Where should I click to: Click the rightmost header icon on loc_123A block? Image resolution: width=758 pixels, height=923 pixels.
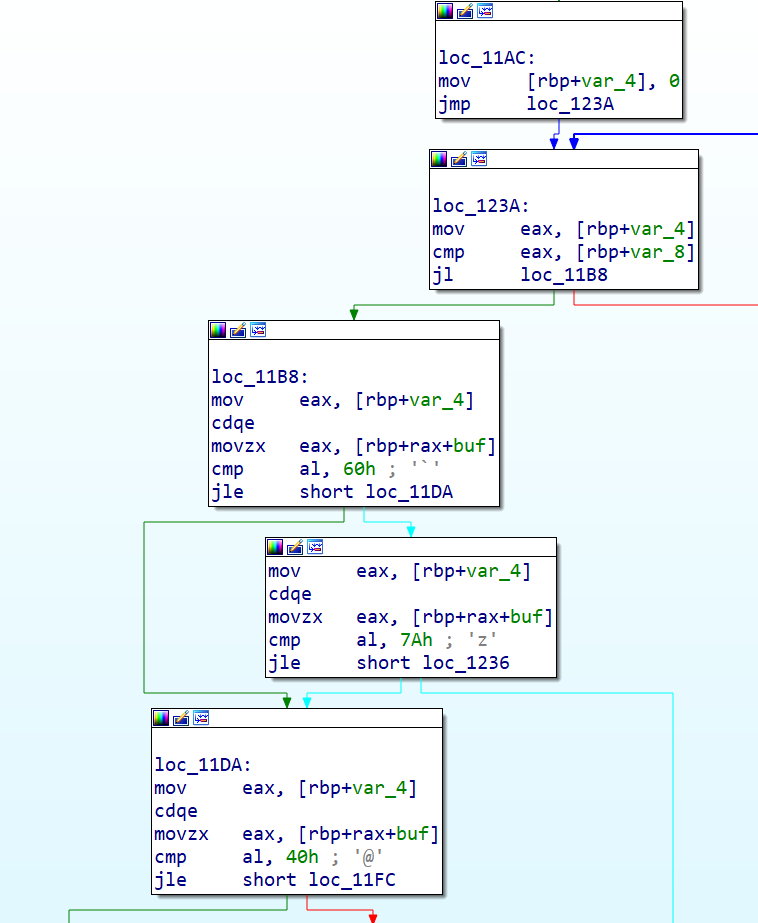click(x=479, y=159)
